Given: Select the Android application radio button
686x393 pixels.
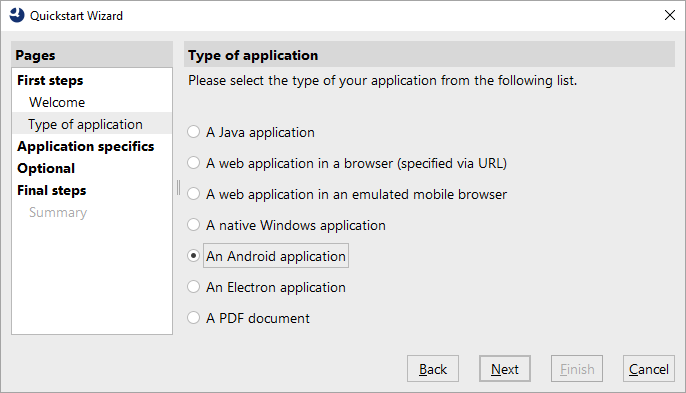Looking at the screenshot, I should (193, 256).
